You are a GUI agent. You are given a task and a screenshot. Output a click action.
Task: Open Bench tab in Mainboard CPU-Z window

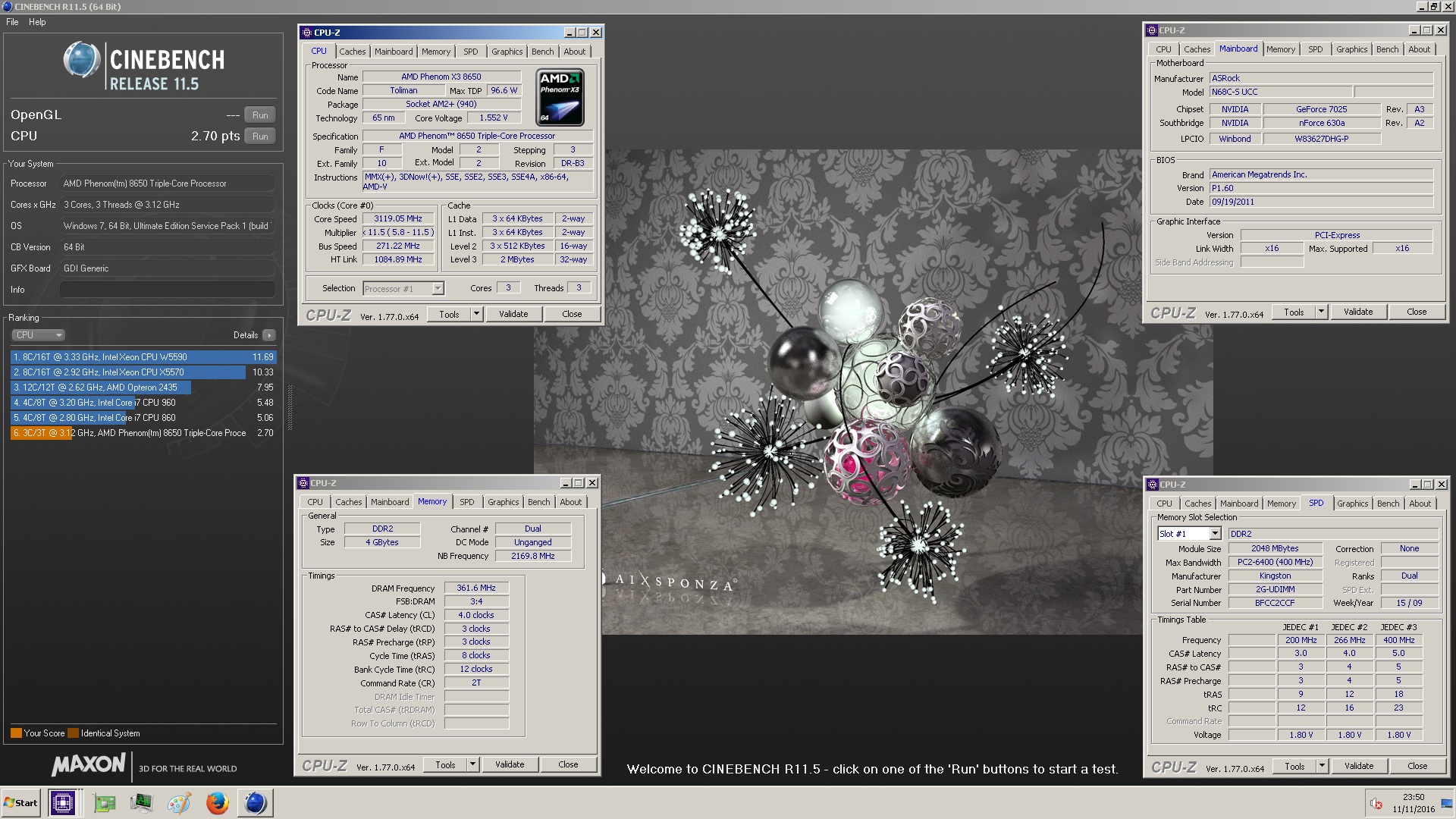[1387, 49]
